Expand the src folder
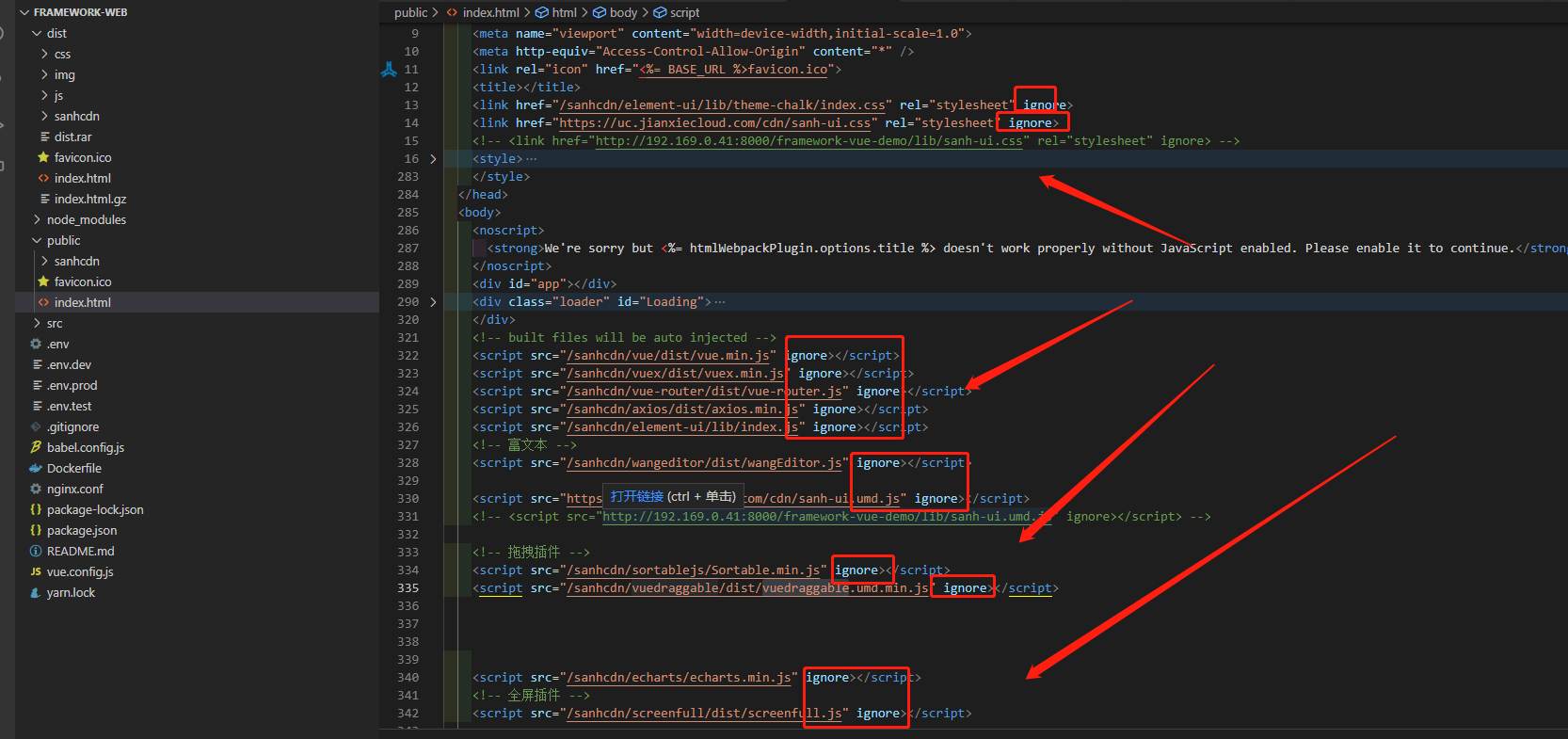The image size is (1568, 739). click(37, 324)
